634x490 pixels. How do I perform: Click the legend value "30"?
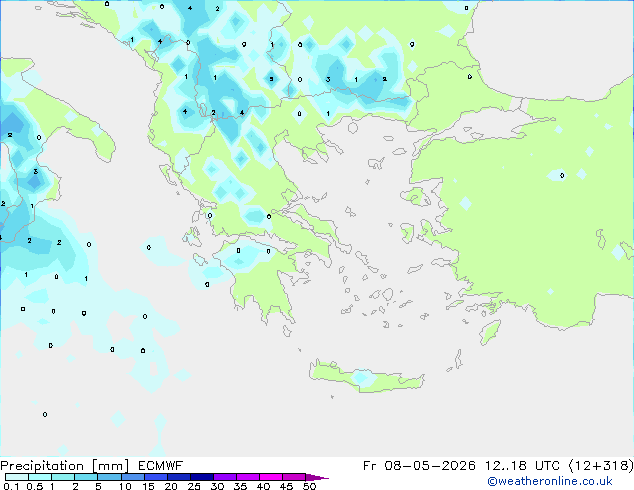pyautogui.click(x=217, y=486)
